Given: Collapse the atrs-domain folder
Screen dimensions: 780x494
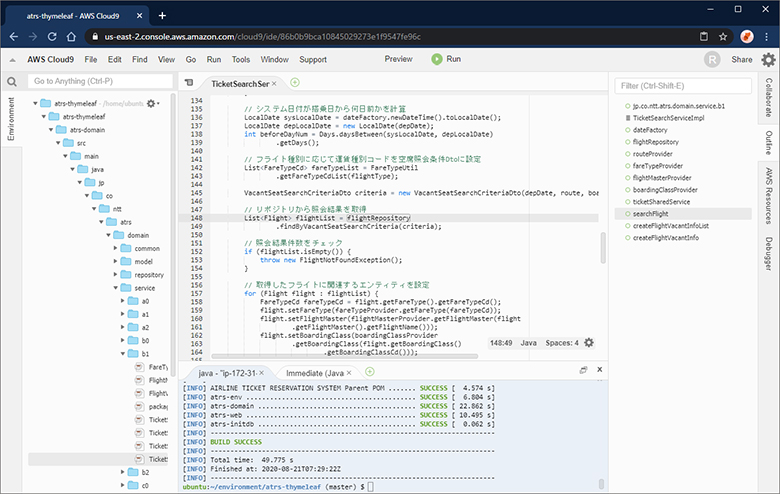Looking at the screenshot, I should [51, 130].
